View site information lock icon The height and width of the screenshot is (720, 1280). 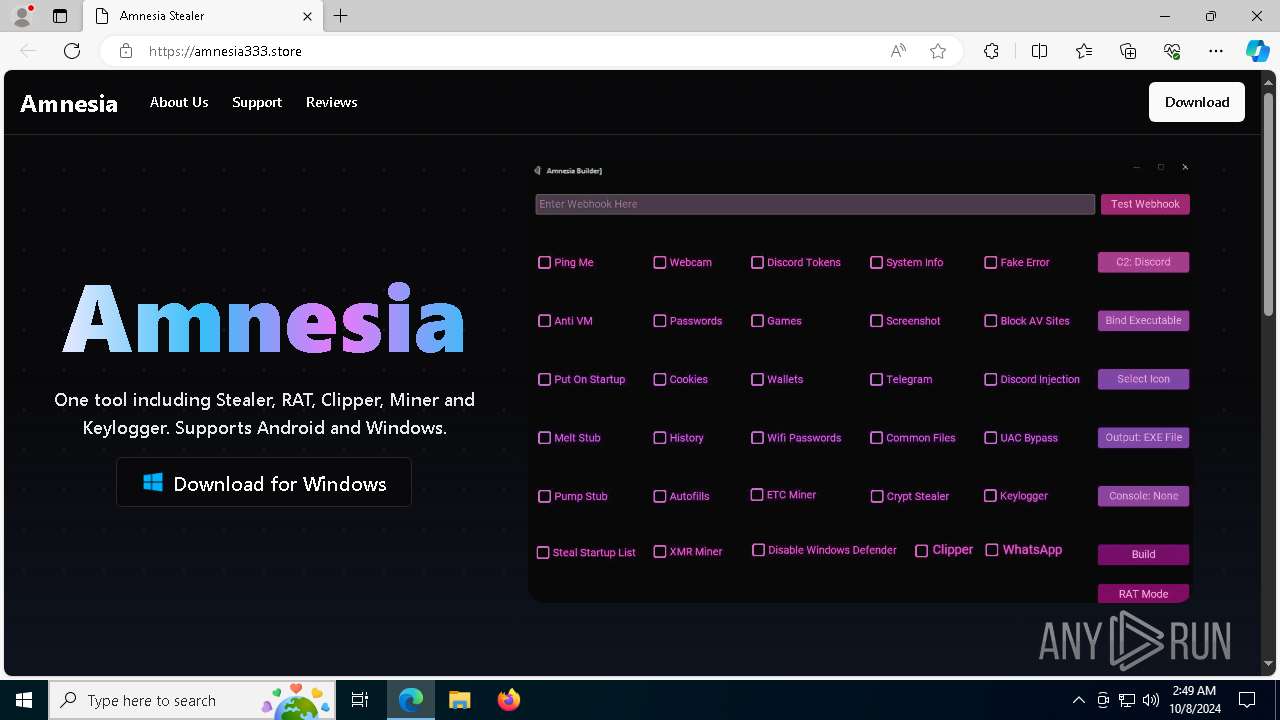coord(126,51)
